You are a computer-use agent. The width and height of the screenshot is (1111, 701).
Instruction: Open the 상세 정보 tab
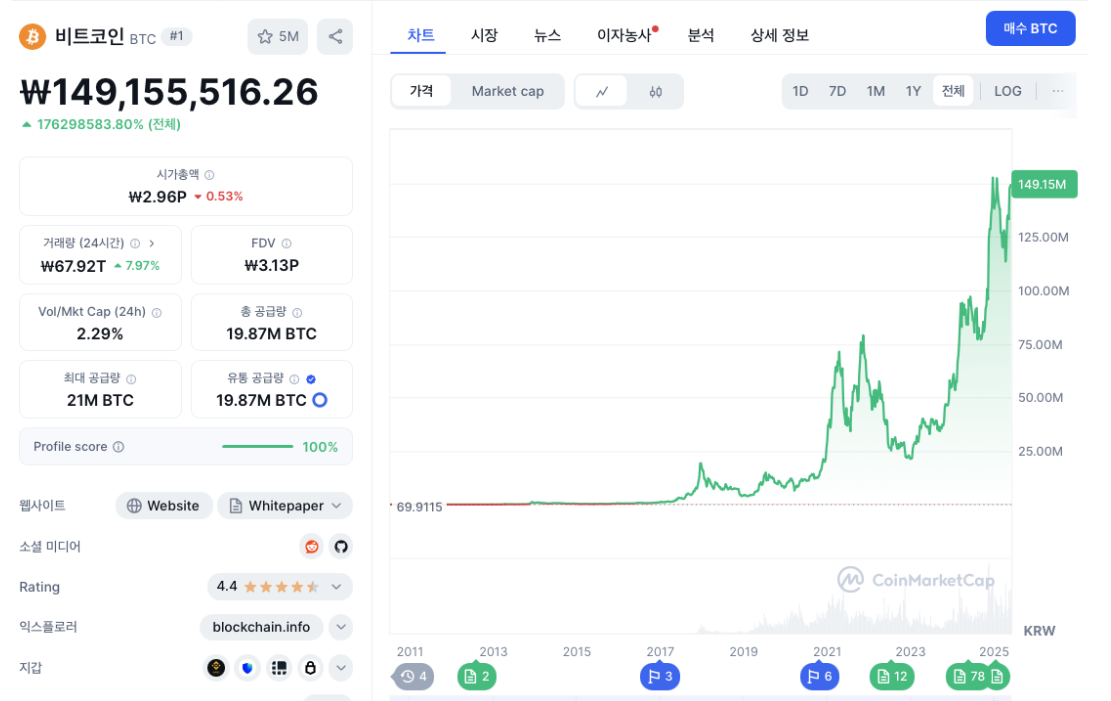[x=779, y=35]
